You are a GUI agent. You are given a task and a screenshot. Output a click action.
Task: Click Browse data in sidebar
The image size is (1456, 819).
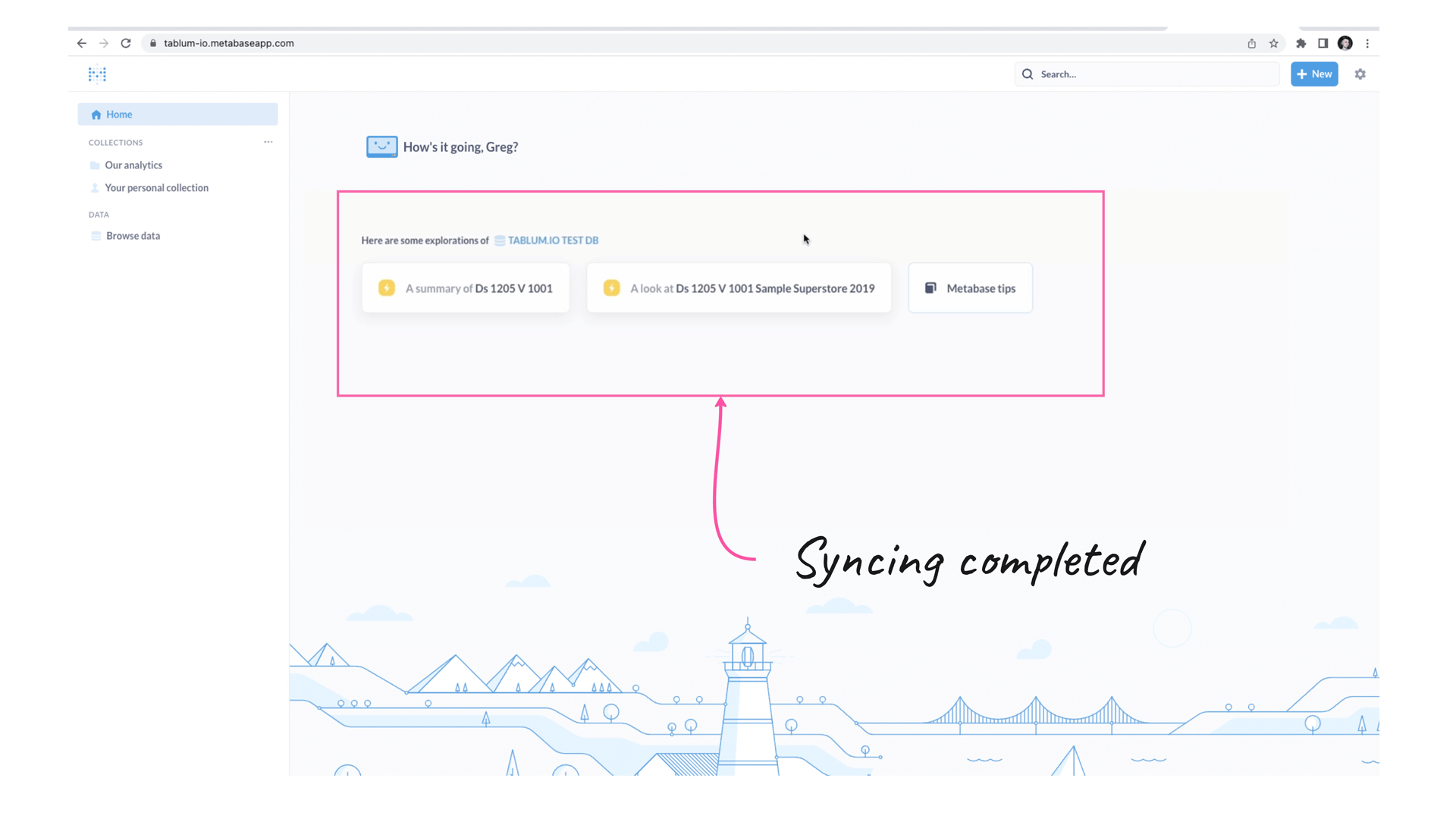point(133,236)
